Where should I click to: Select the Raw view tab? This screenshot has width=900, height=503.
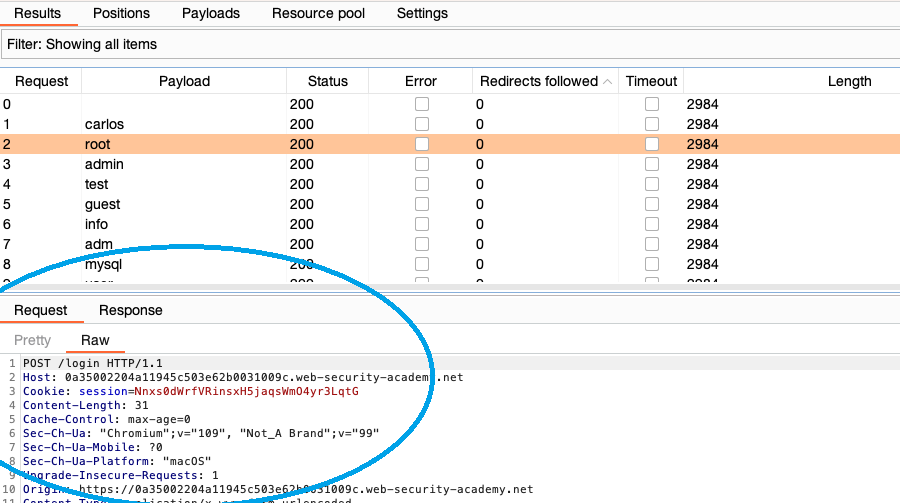pos(95,340)
